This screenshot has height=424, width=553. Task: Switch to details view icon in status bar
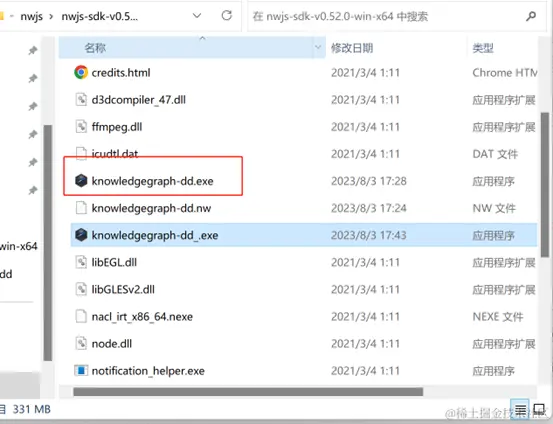[520, 409]
